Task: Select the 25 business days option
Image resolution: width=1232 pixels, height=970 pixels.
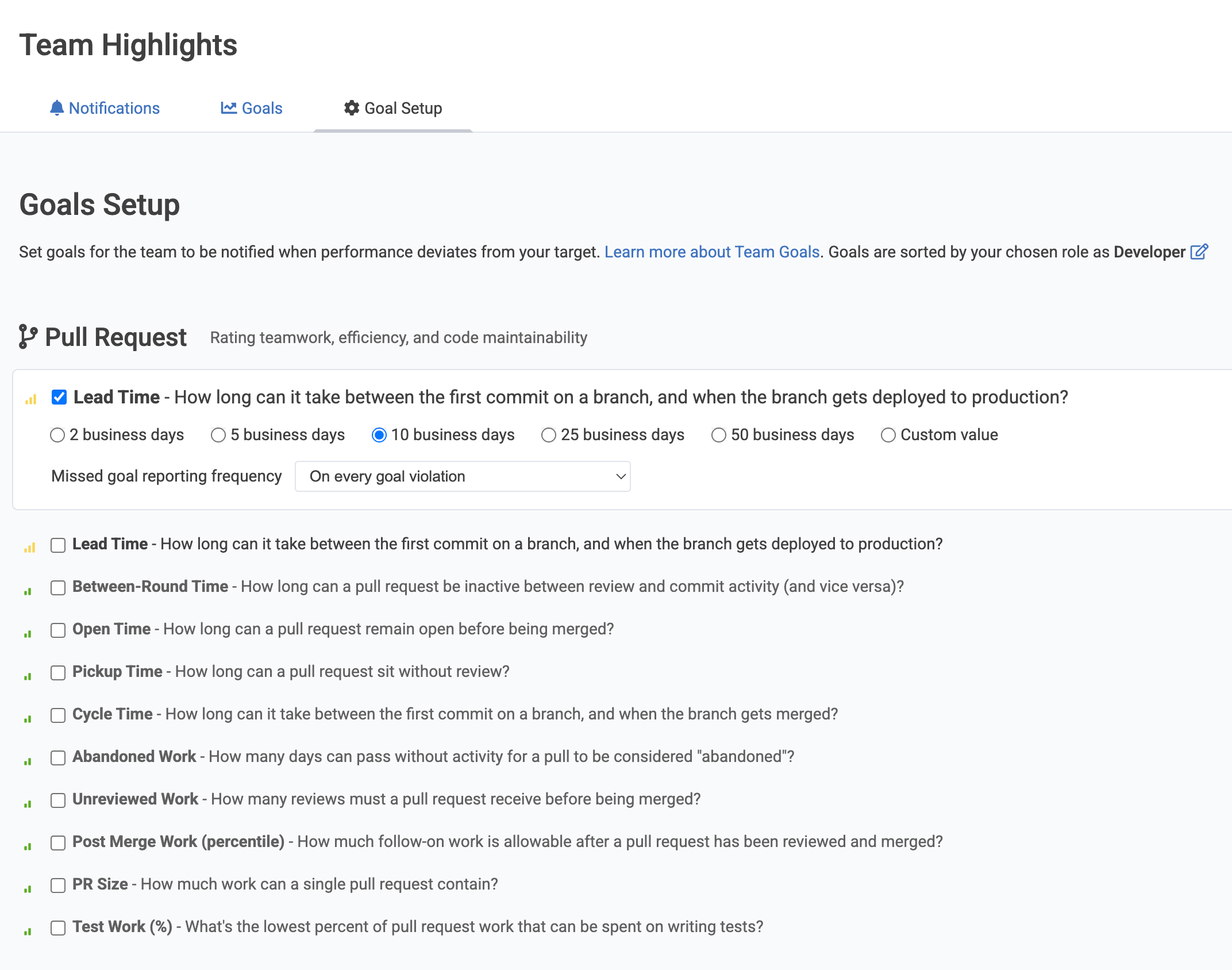Action: [549, 435]
